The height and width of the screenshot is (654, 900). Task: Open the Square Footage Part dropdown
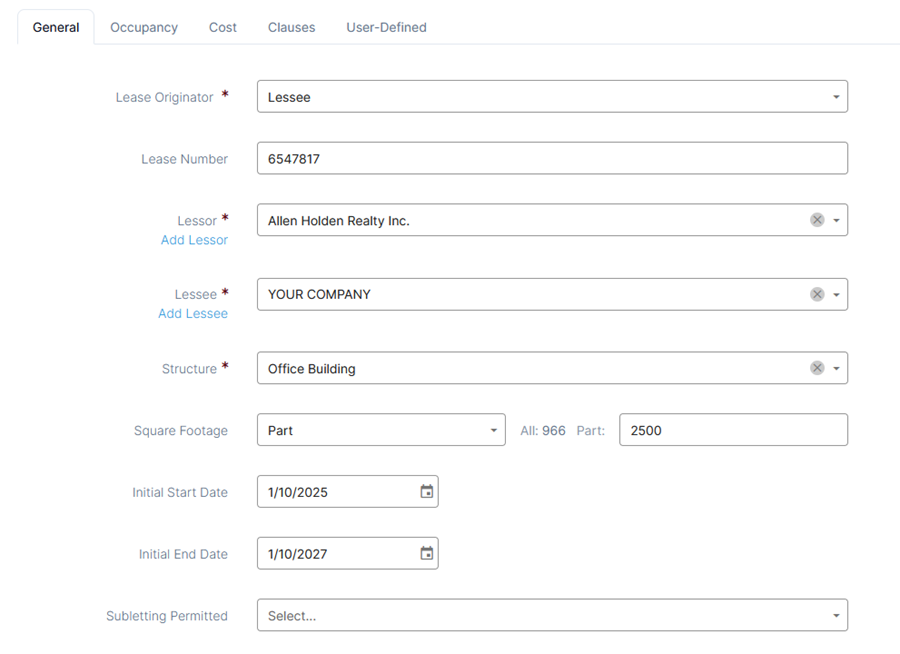pyautogui.click(x=381, y=430)
